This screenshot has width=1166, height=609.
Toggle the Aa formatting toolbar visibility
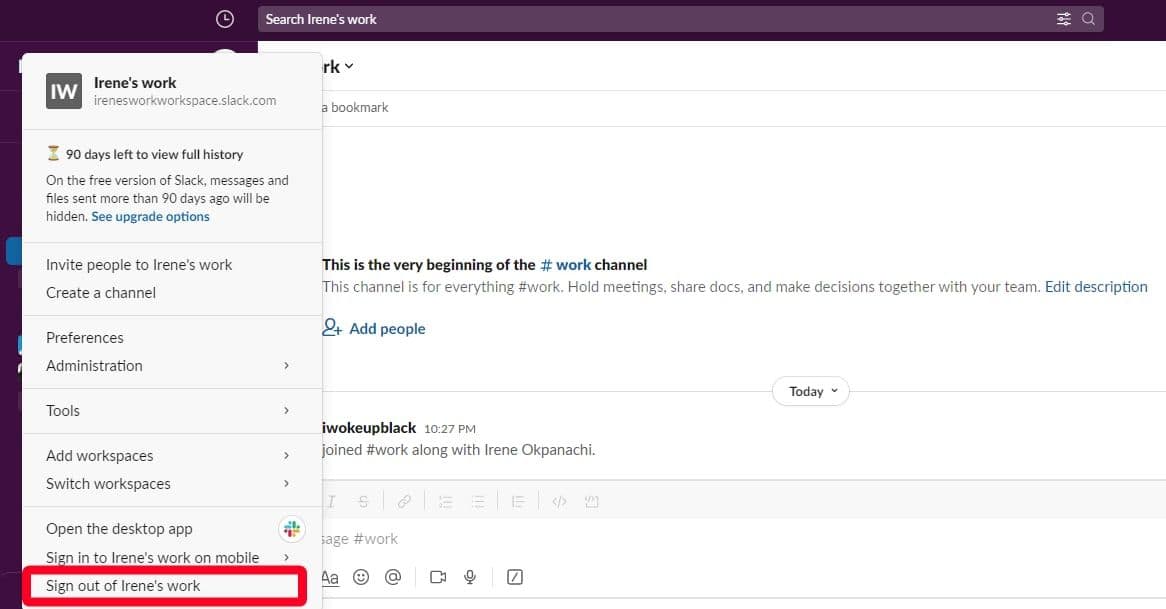[329, 577]
